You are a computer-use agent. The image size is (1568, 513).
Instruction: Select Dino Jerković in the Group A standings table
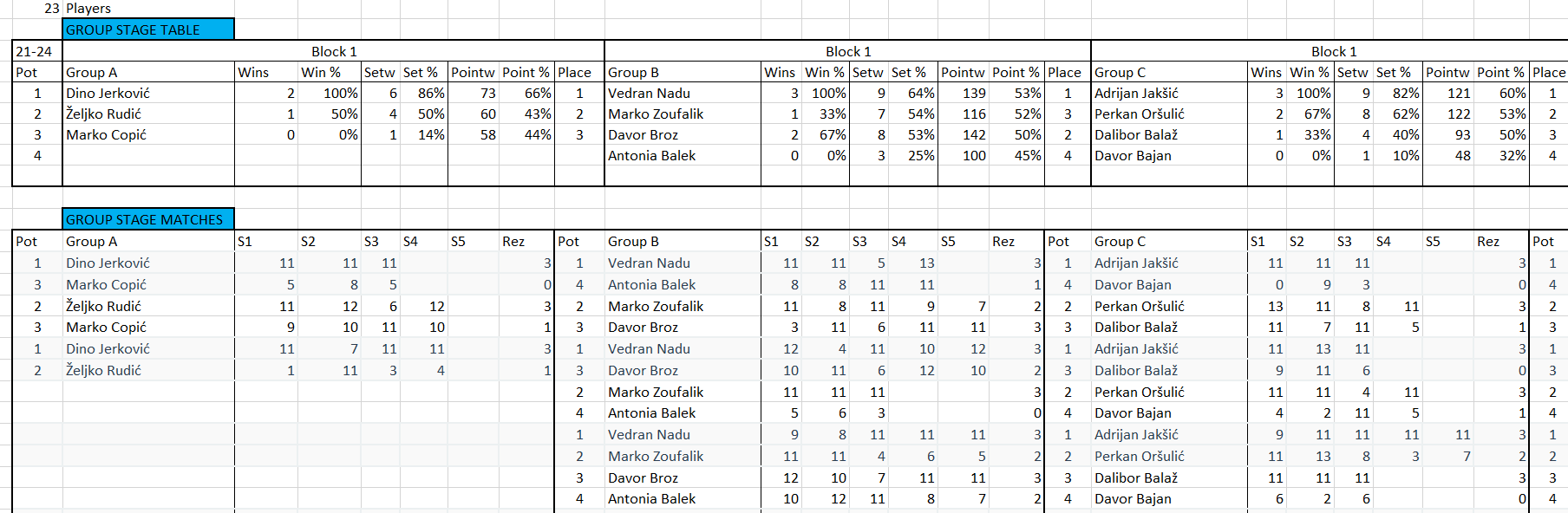point(108,93)
